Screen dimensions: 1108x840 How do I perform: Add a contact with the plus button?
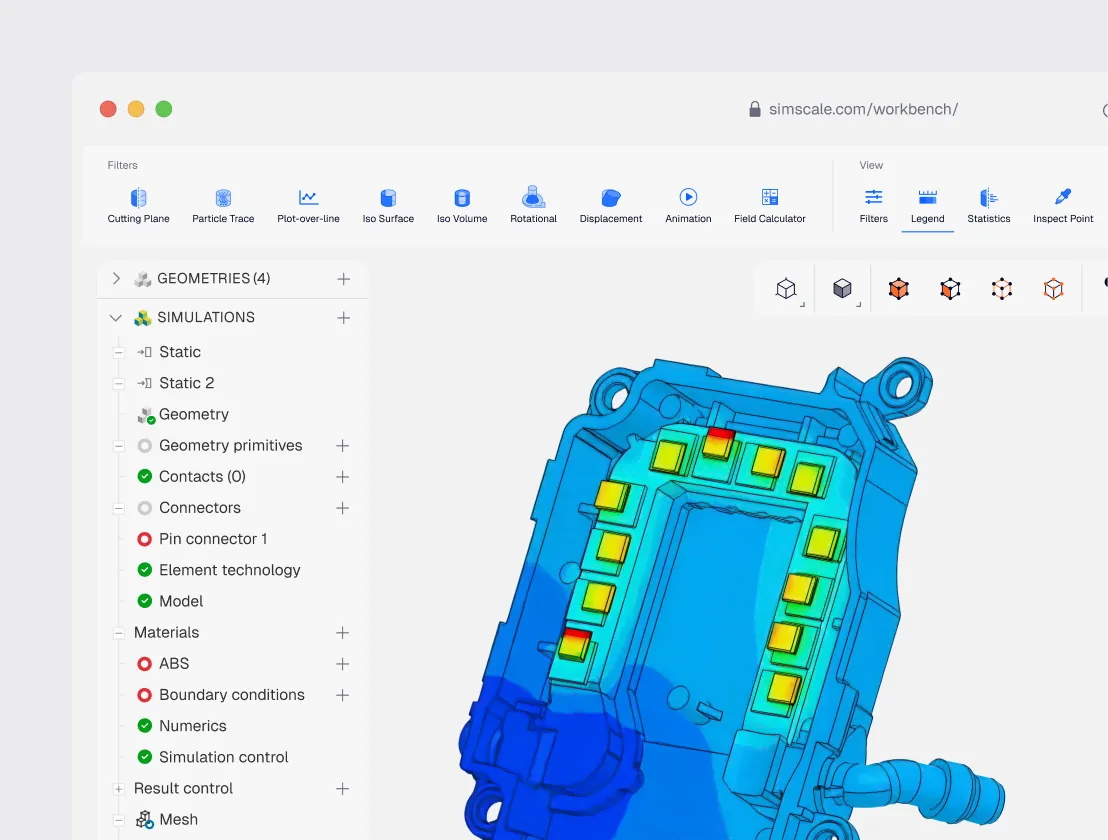coord(343,477)
